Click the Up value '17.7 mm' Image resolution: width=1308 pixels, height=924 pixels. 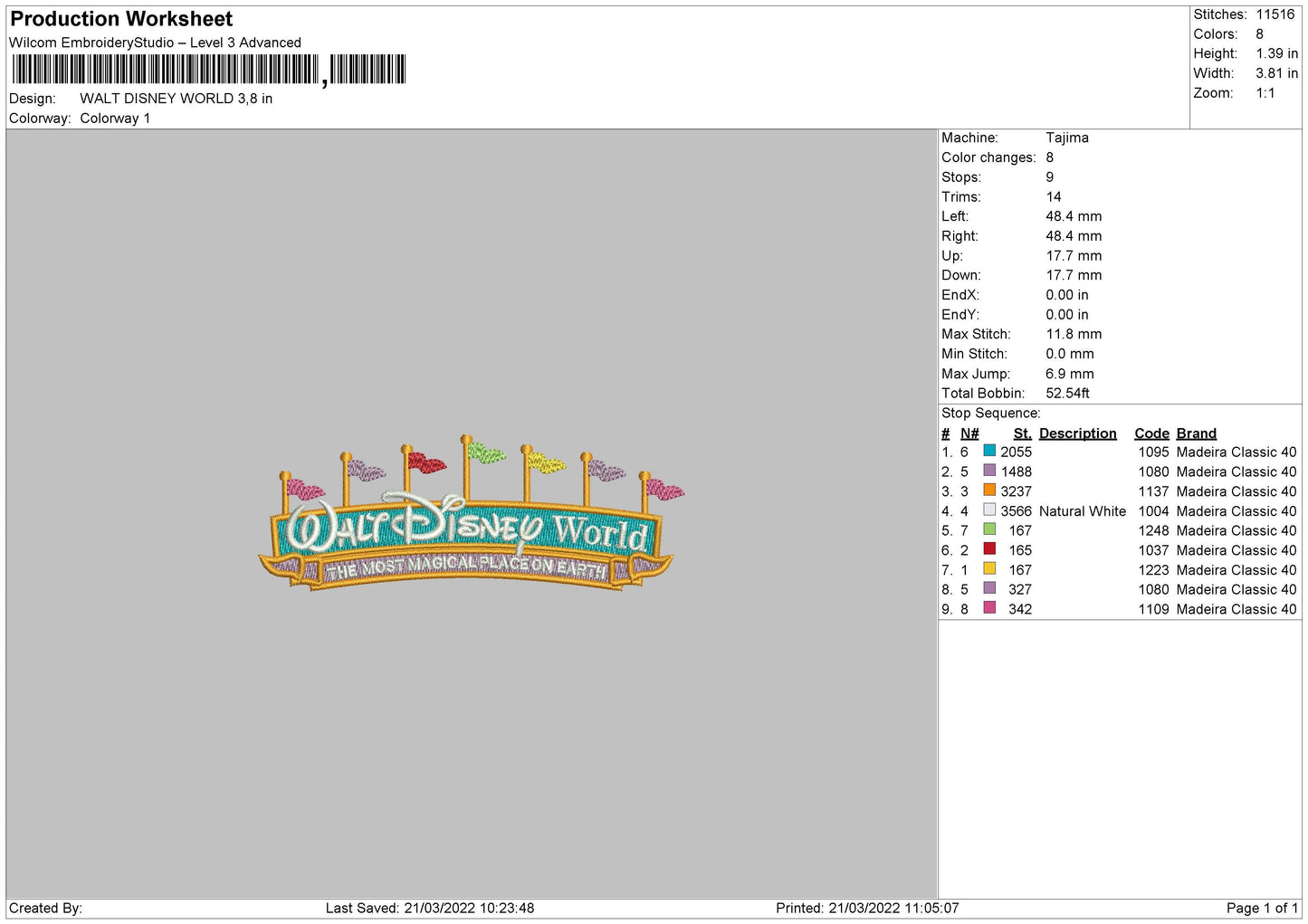1074,256
